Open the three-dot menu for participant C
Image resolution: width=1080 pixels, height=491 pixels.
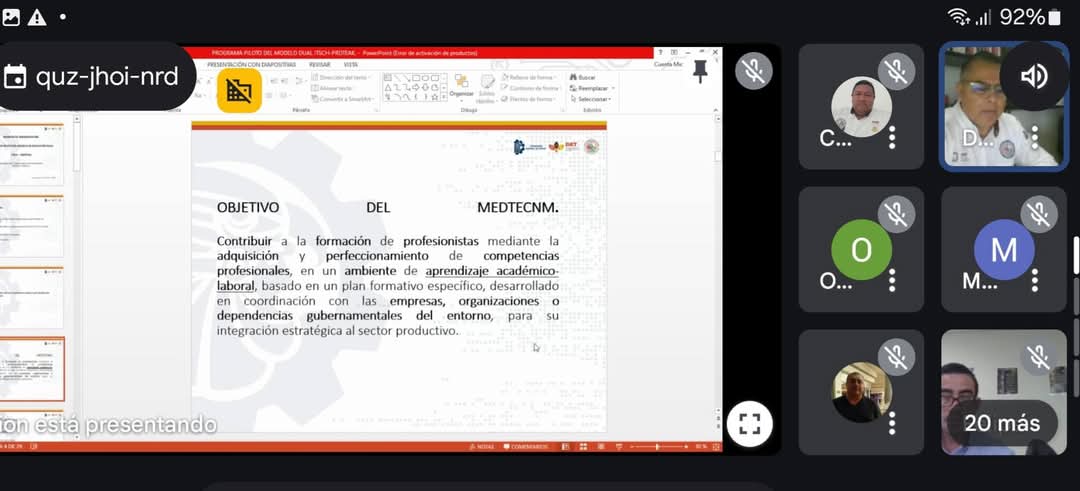pos(891,137)
